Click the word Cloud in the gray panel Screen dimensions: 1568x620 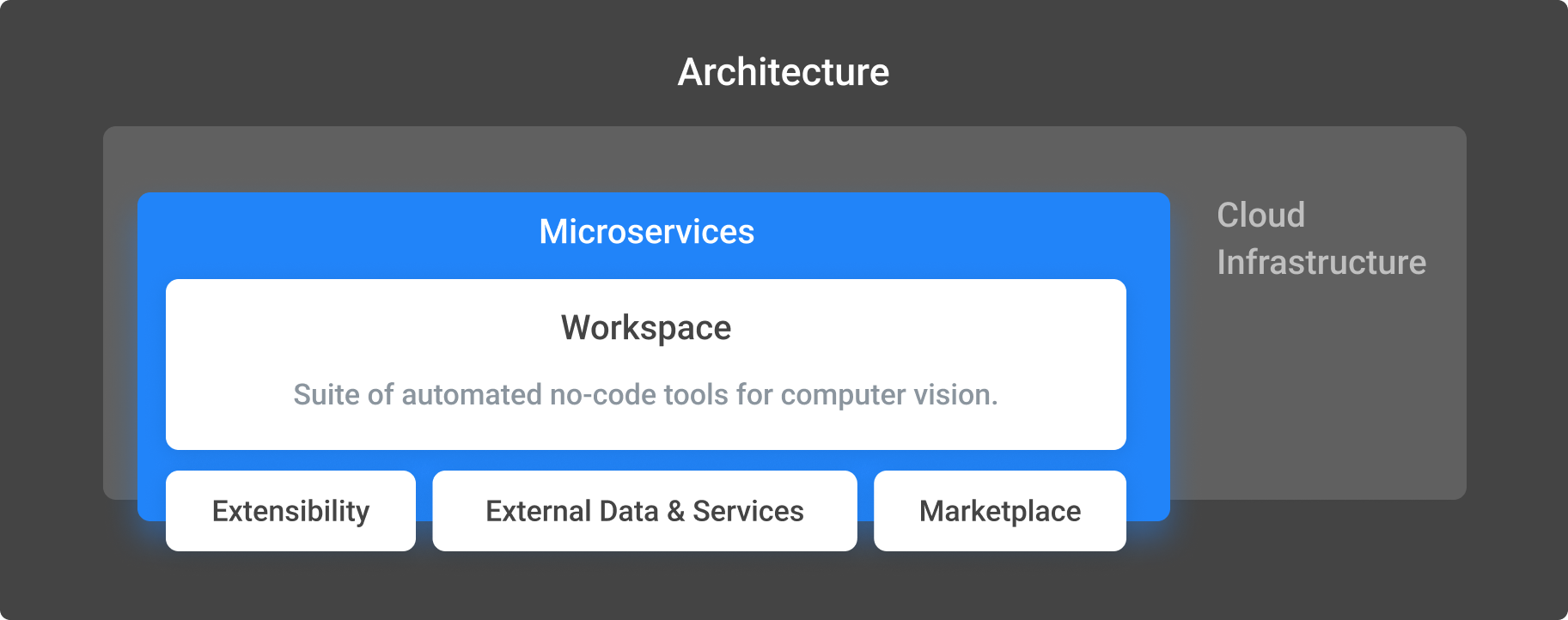tap(1261, 215)
